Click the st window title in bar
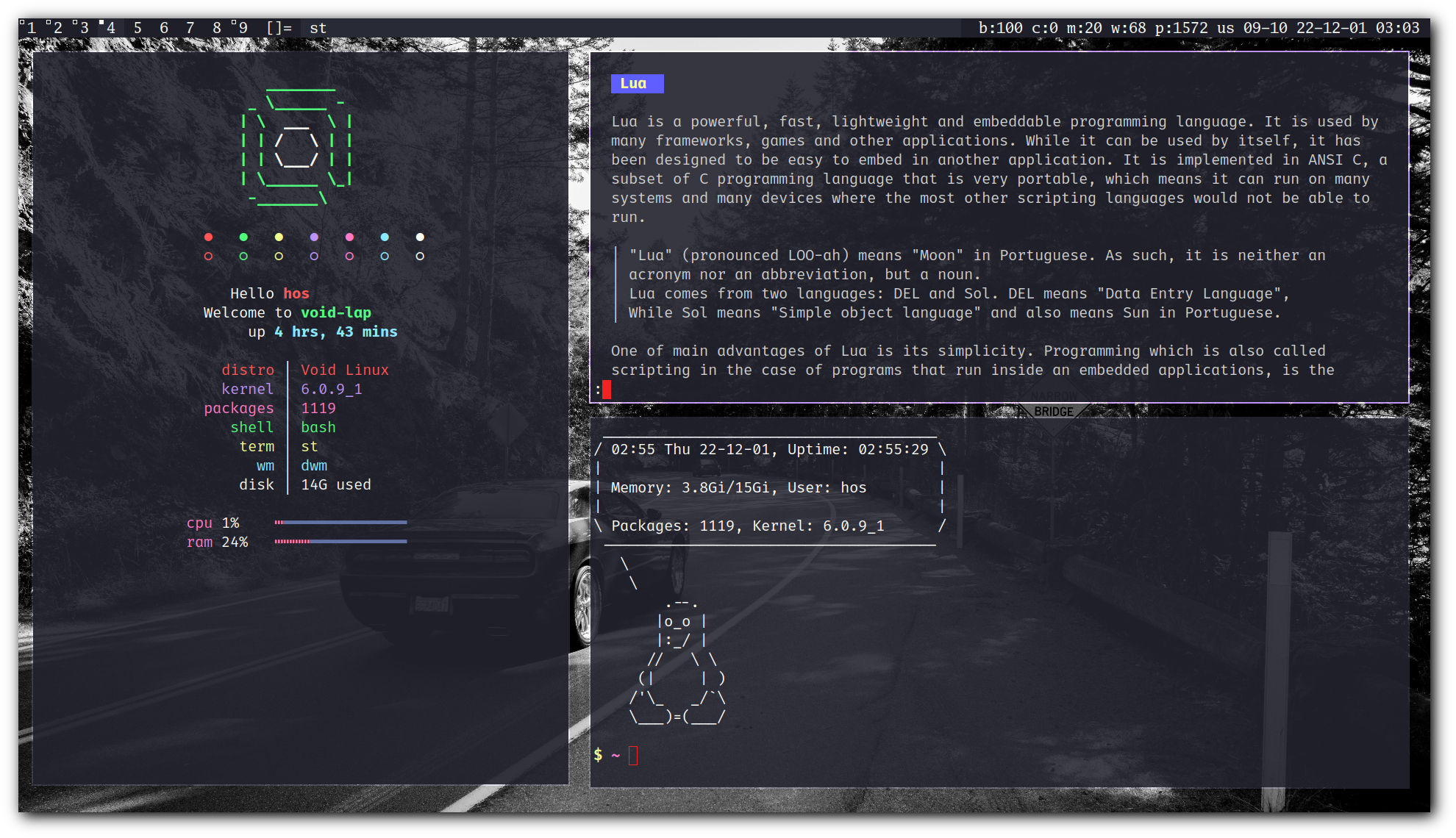The width and height of the screenshot is (1456, 838). coord(318,28)
